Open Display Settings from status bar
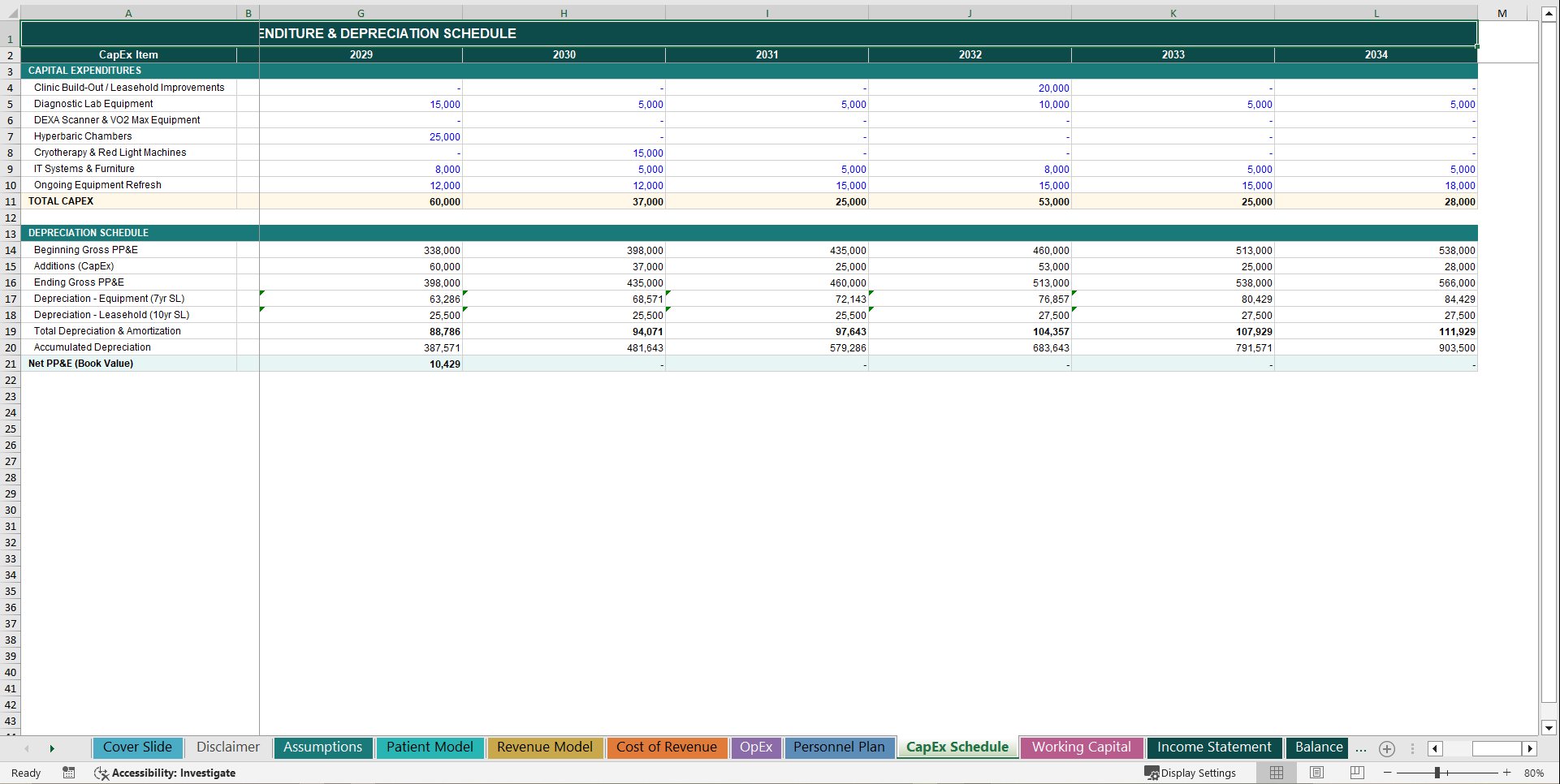Image resolution: width=1560 pixels, height=784 pixels. coord(1191,773)
